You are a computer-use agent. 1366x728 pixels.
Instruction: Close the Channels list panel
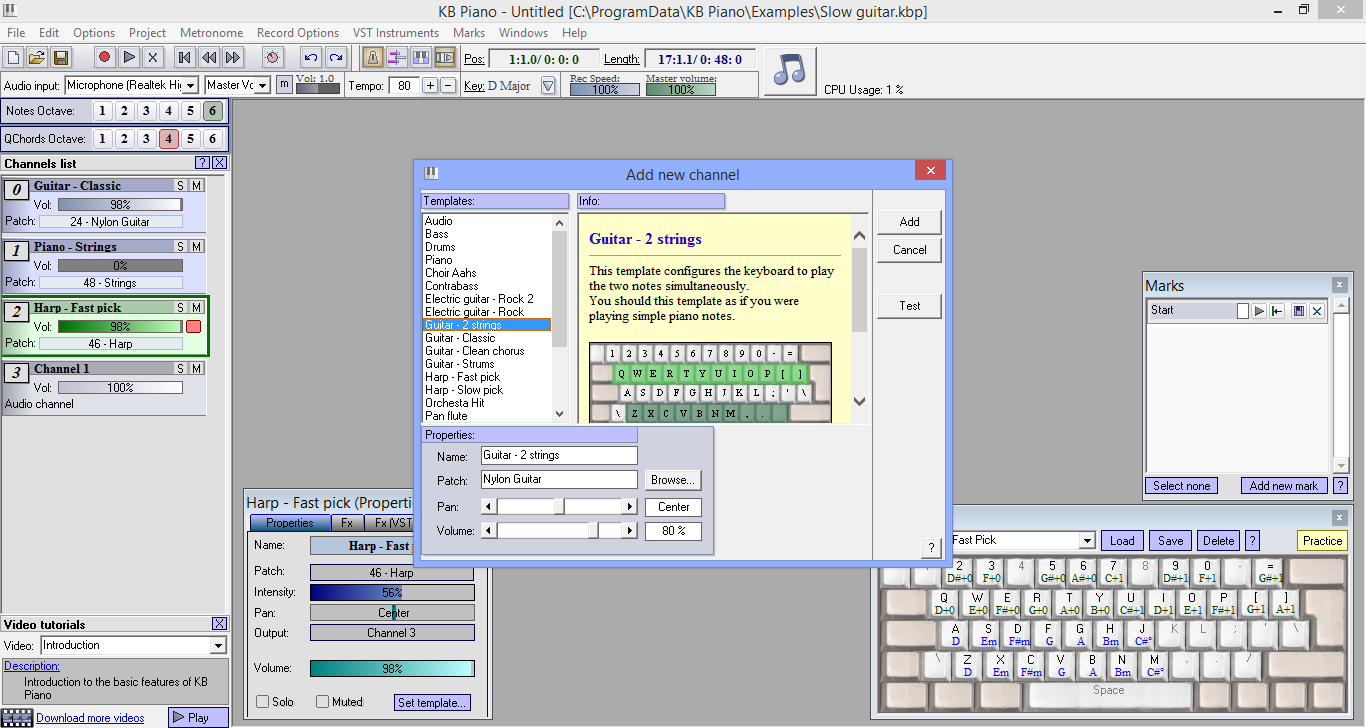point(220,163)
